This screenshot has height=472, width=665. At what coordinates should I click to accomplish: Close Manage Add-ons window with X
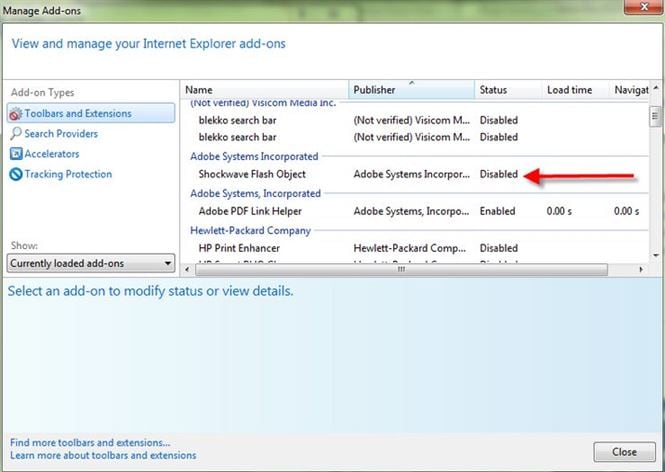pyautogui.click(x=644, y=6)
